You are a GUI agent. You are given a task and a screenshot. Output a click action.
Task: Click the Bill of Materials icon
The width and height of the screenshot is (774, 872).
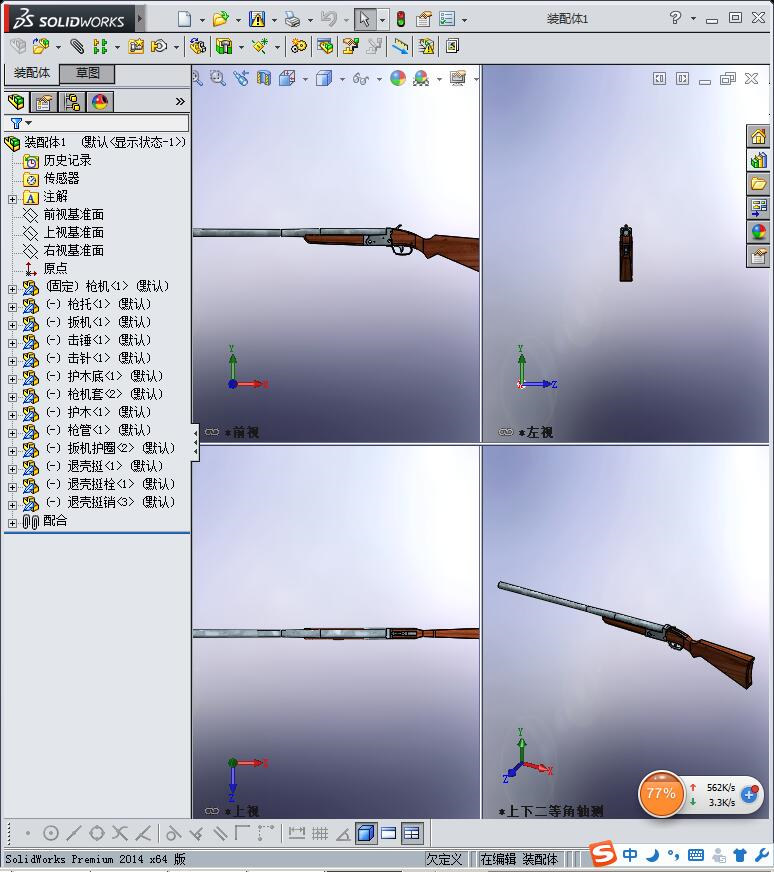click(325, 46)
